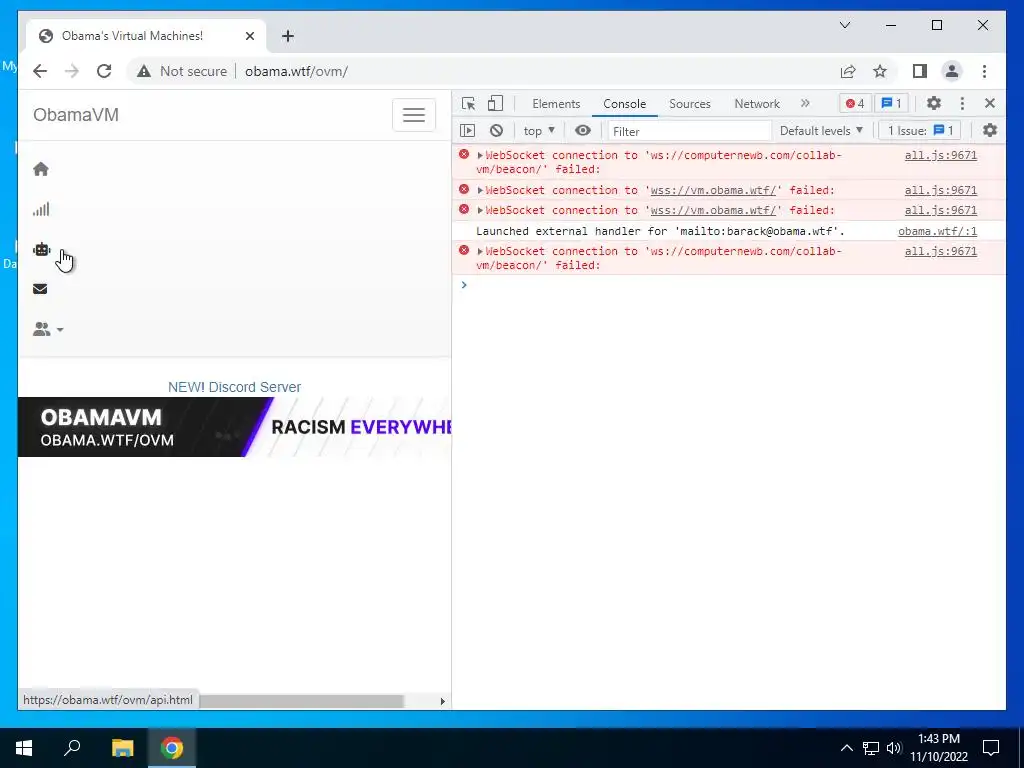This screenshot has width=1024, height=768.
Task: Open the tab search dropdown
Action: click(x=844, y=25)
